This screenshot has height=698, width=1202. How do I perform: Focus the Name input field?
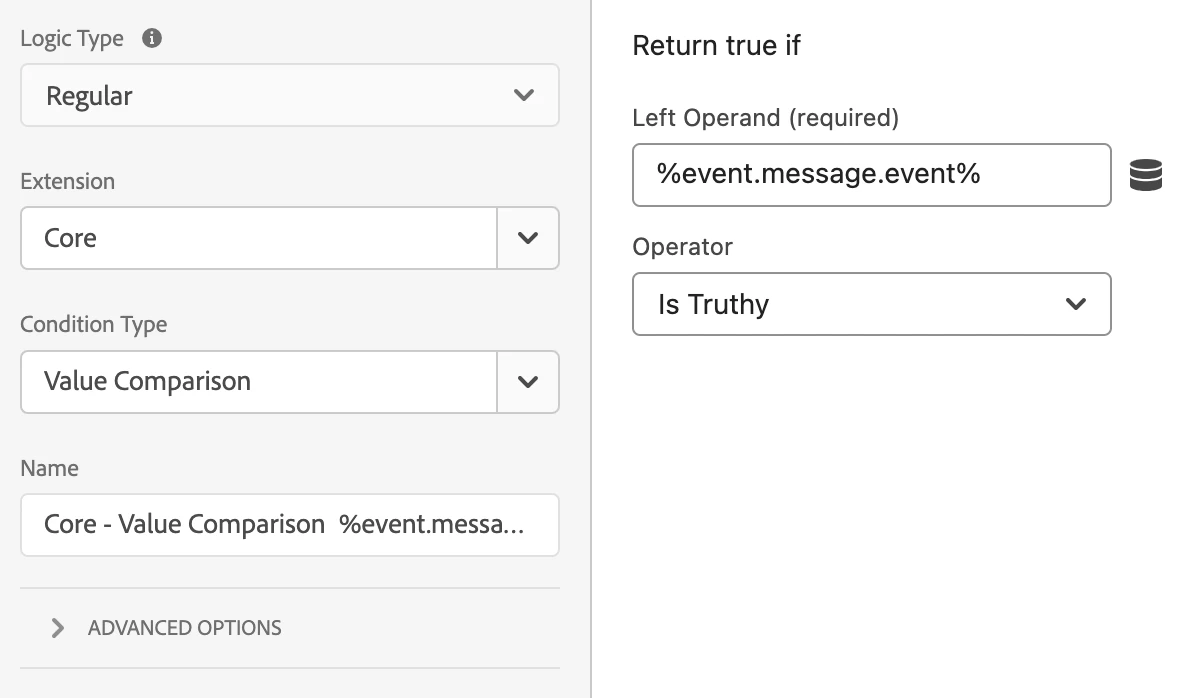[x=289, y=524]
